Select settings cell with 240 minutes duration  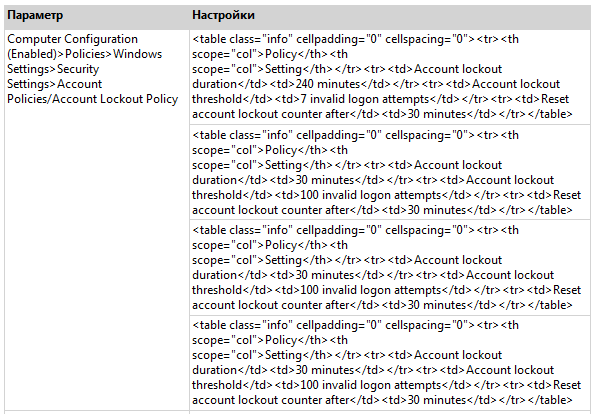coord(390,77)
